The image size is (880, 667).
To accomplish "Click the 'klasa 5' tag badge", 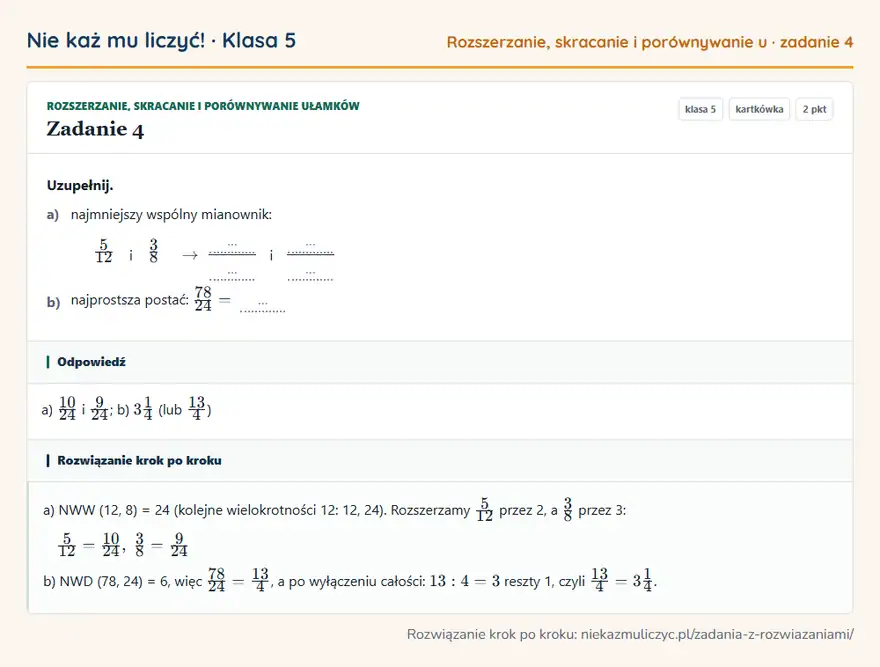I will point(700,109).
